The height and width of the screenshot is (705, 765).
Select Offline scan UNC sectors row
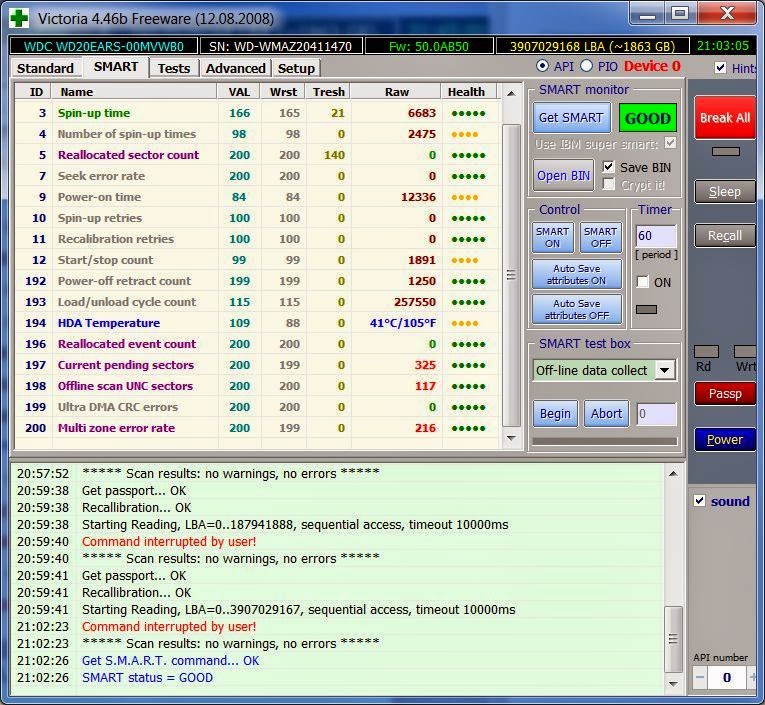(x=257, y=386)
